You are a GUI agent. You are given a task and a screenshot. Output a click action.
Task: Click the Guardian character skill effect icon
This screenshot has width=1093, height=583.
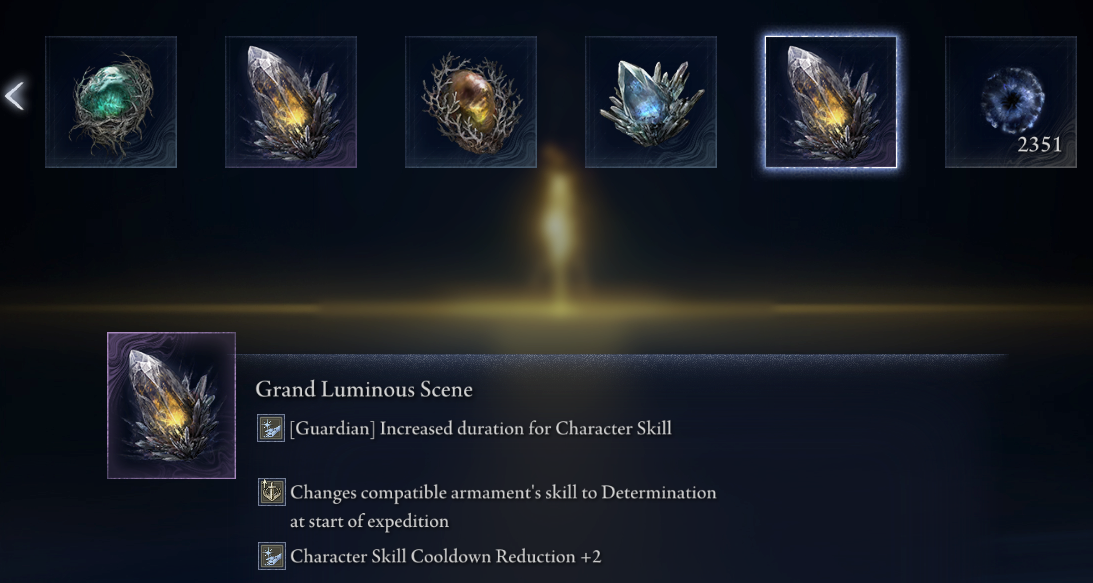coord(271,428)
